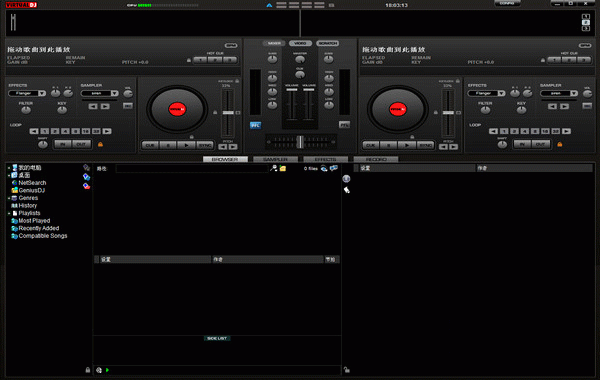Click the browser search input field
The width and height of the screenshot is (600, 380).
point(191,168)
